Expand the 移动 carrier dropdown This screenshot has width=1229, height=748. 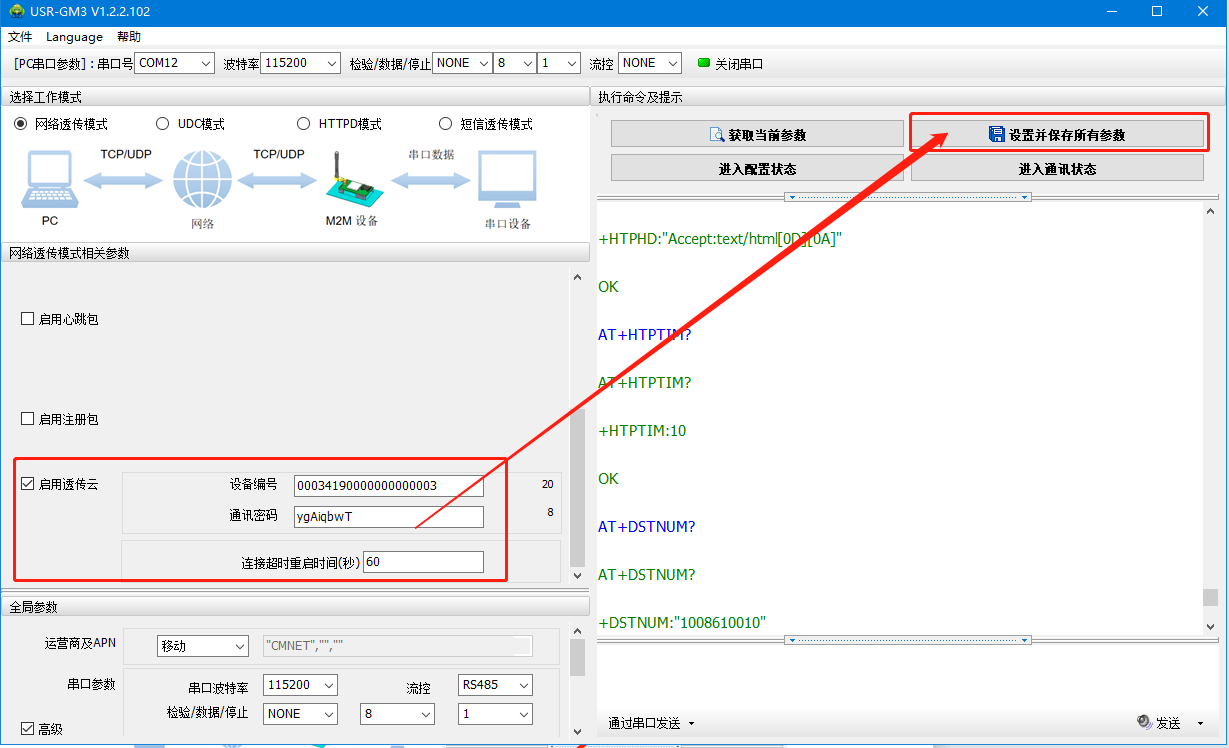(203, 647)
